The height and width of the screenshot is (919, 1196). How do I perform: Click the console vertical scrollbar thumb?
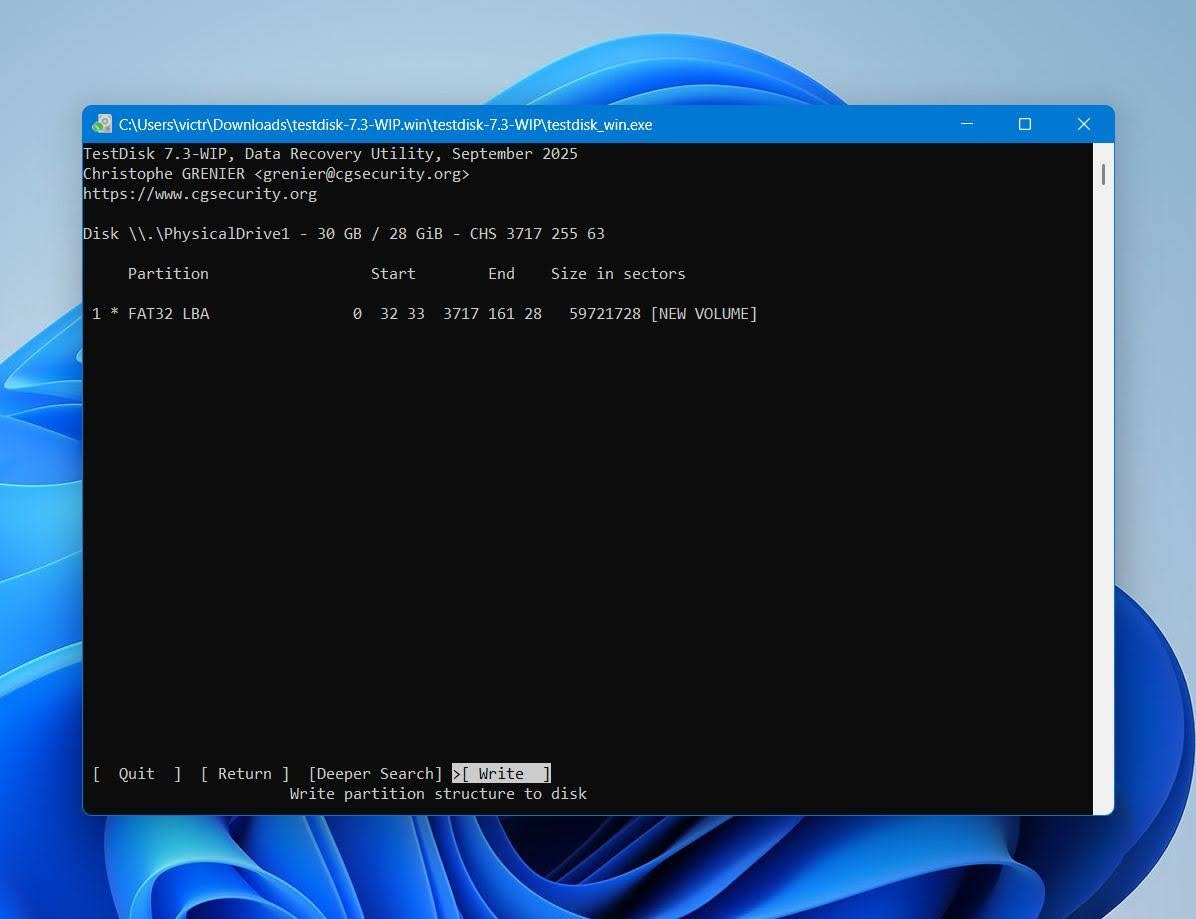[x=1103, y=174]
